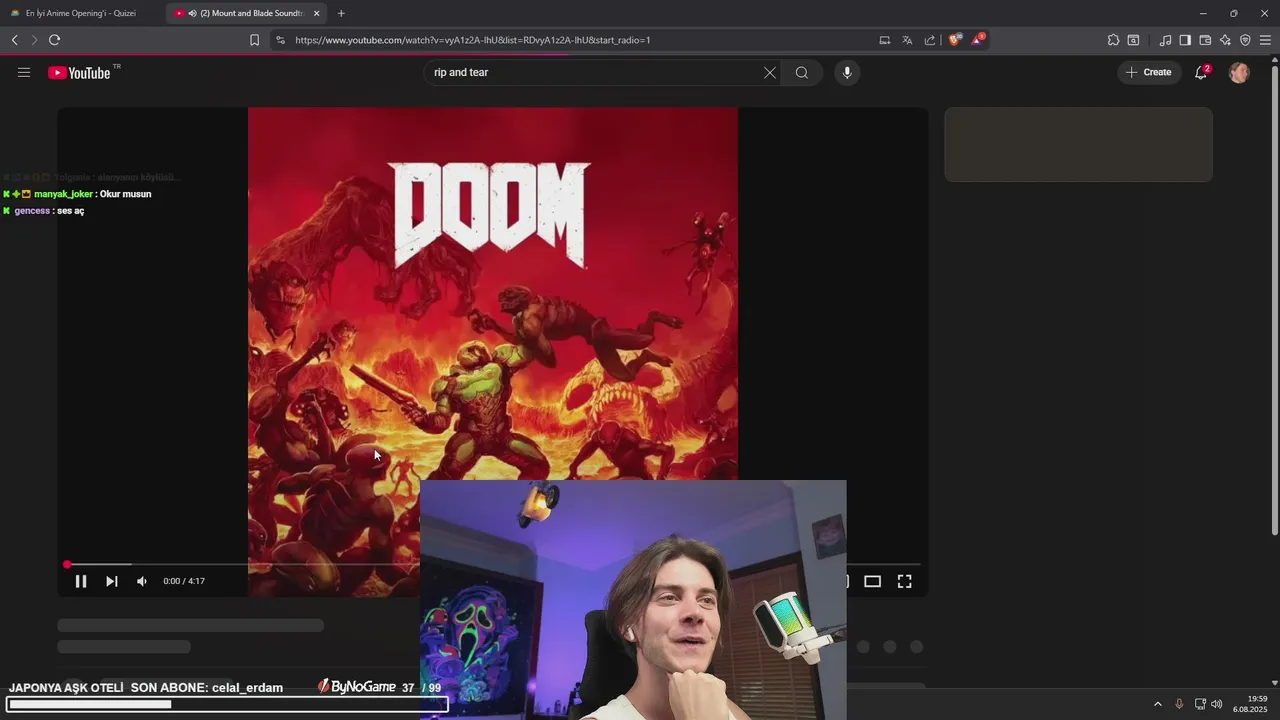Skip to next video in playlist

pyautogui.click(x=112, y=581)
